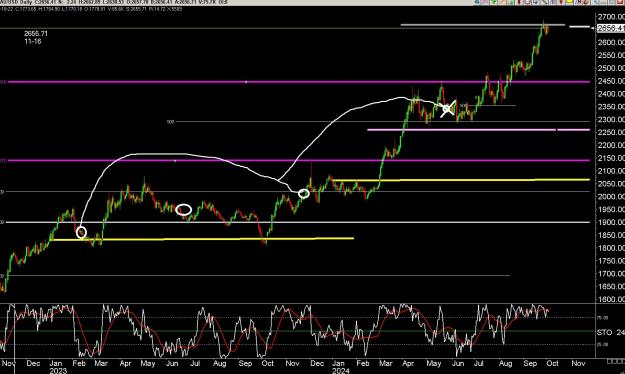
Task: Click the 2300.00 label on the price axis
Action: tap(611, 119)
